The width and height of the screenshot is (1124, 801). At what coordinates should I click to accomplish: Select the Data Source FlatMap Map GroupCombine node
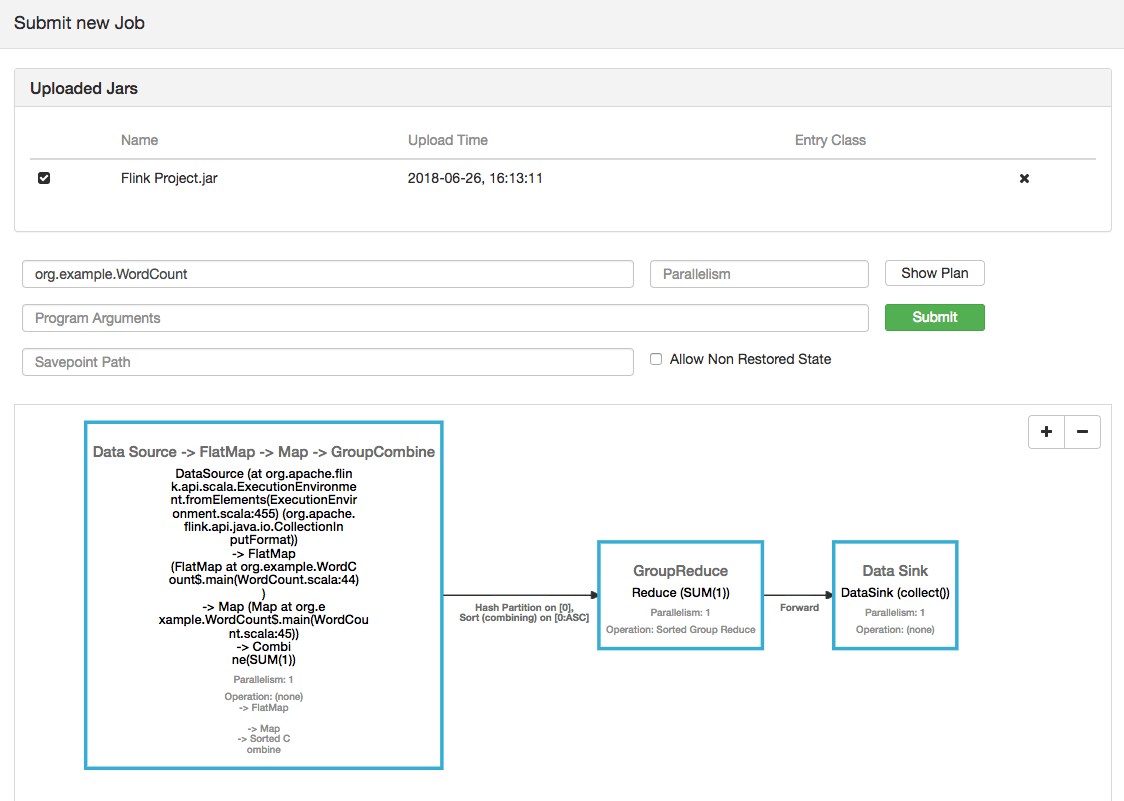coord(264,595)
